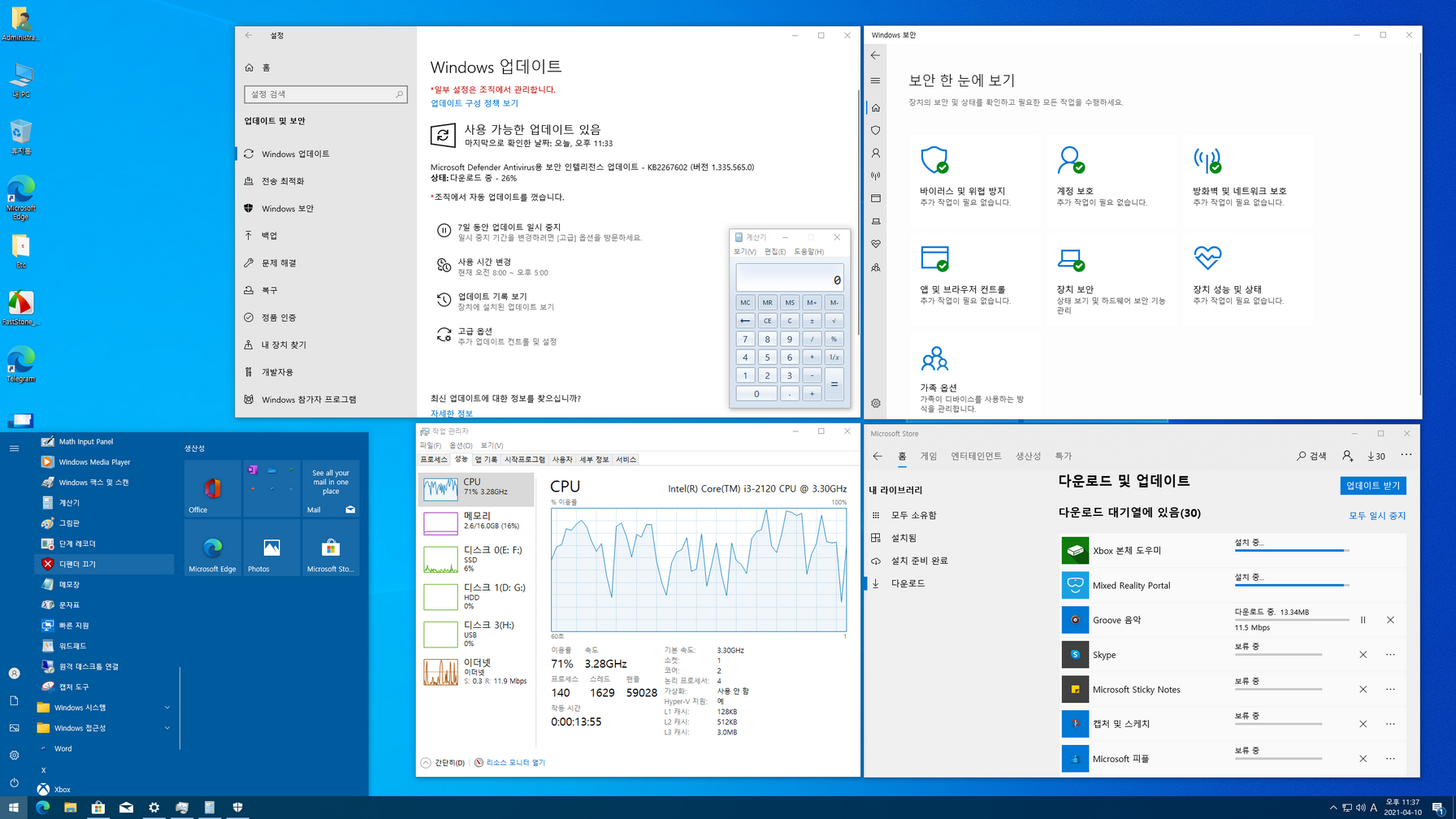The width and height of the screenshot is (1456, 819).
Task: Open device security tile
Action: (x=1112, y=279)
